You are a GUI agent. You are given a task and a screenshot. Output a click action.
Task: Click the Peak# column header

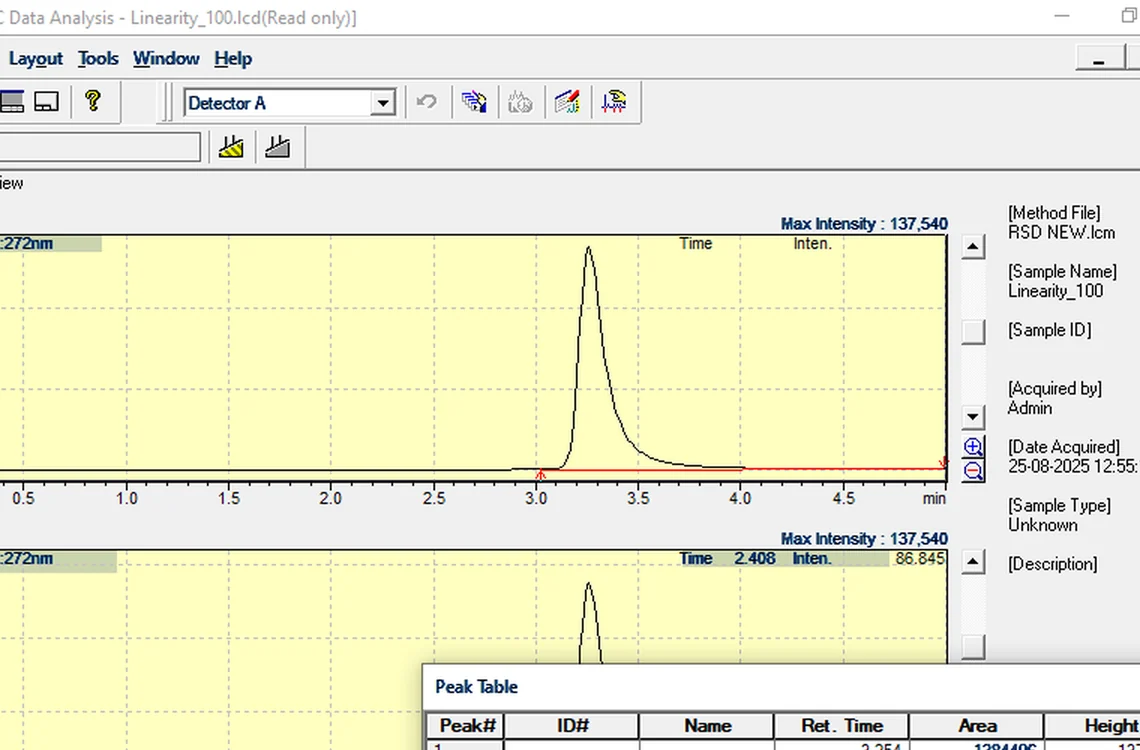[467, 725]
